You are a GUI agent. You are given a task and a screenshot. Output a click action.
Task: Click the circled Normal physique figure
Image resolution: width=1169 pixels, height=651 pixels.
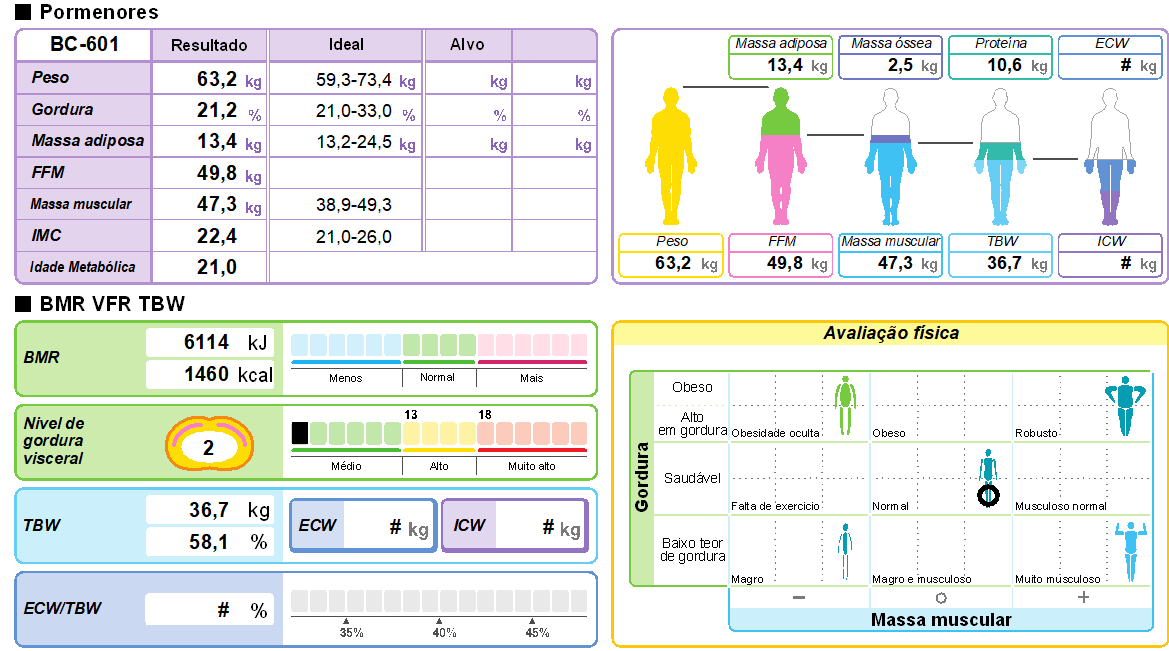click(988, 477)
